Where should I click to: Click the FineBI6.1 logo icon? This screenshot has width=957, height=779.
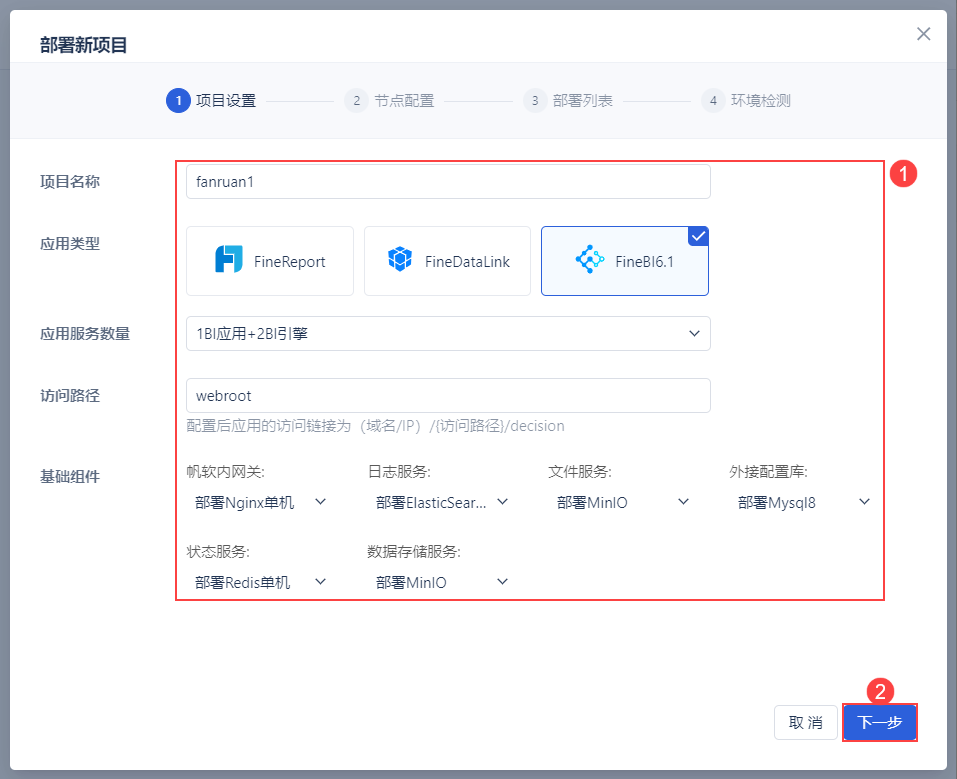click(x=590, y=259)
